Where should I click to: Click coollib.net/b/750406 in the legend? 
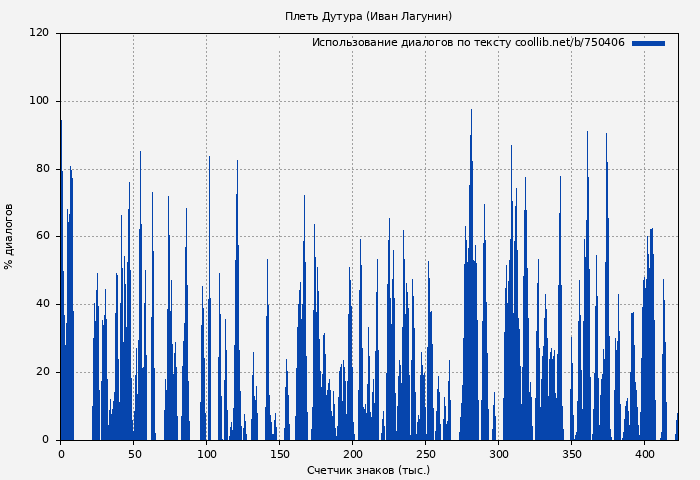click(569, 43)
